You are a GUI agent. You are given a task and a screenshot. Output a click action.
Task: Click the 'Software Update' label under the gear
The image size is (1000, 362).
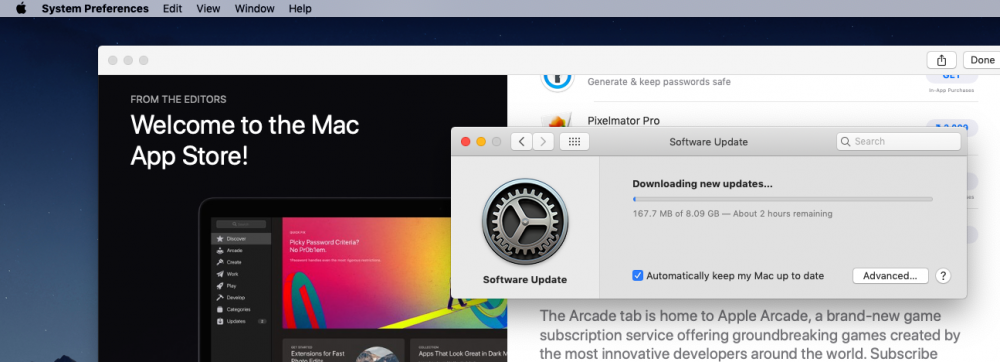point(525,279)
